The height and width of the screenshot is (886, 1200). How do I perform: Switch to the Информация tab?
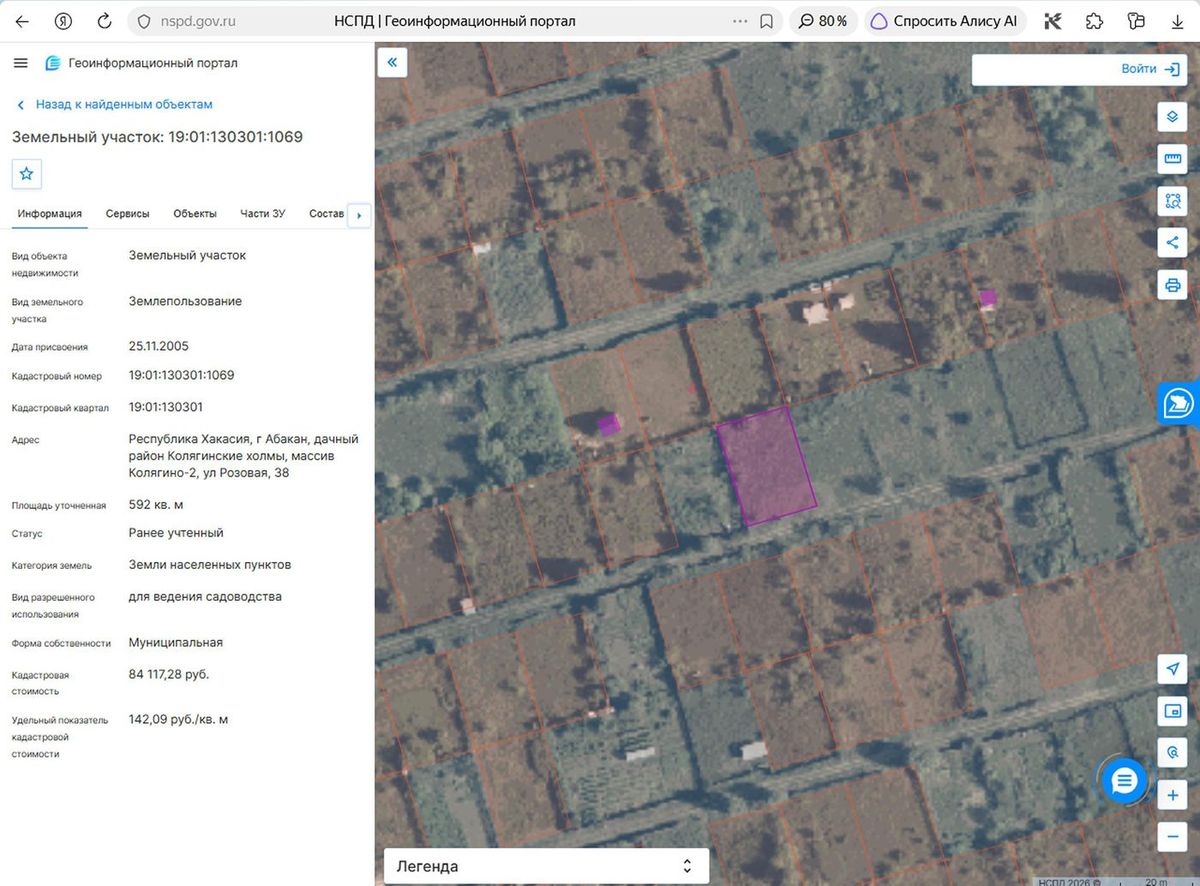coord(49,214)
